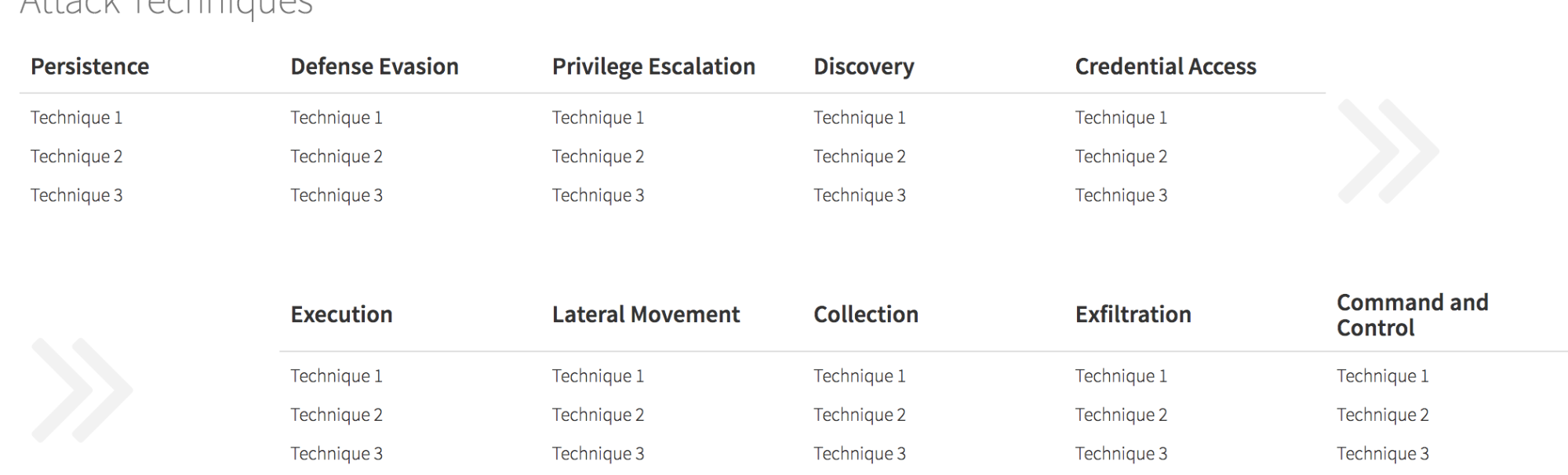The height and width of the screenshot is (475, 1568).
Task: Click the Privilege Escalation heading
Action: (653, 67)
